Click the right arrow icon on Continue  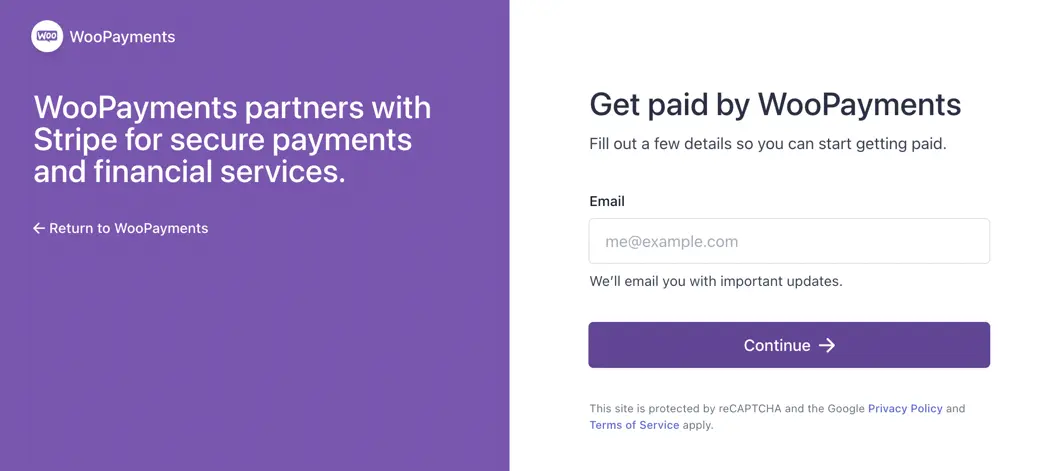[x=827, y=345]
